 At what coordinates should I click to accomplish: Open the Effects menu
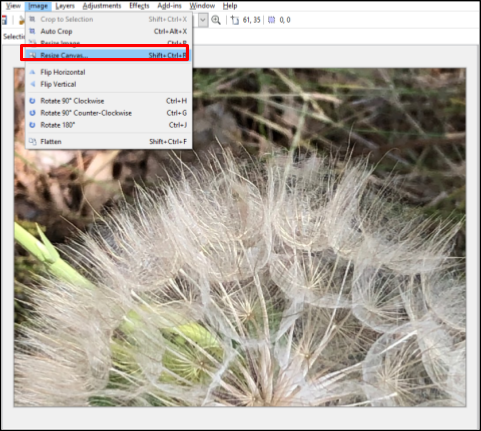coord(139,6)
